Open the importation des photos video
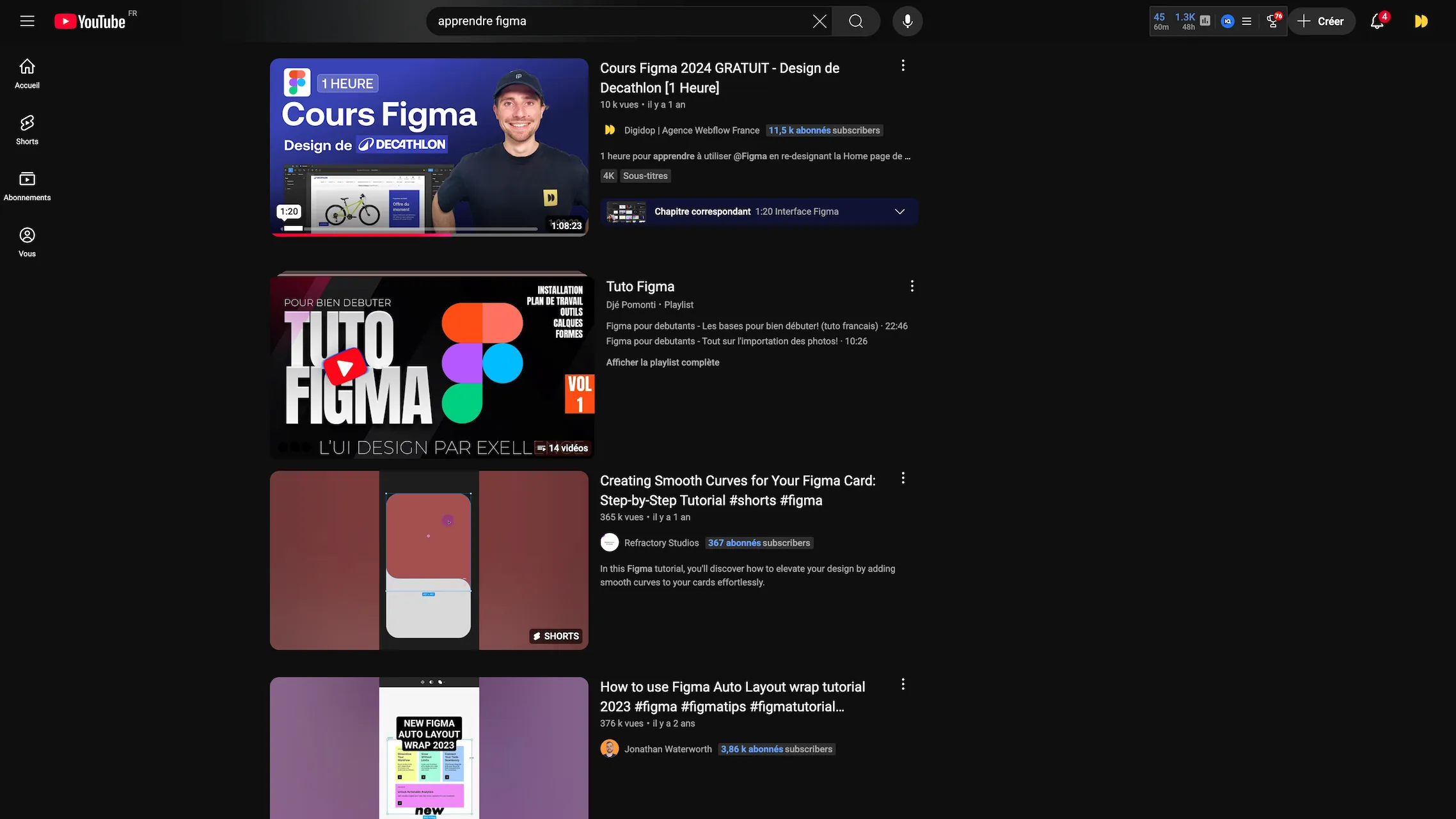 (736, 341)
